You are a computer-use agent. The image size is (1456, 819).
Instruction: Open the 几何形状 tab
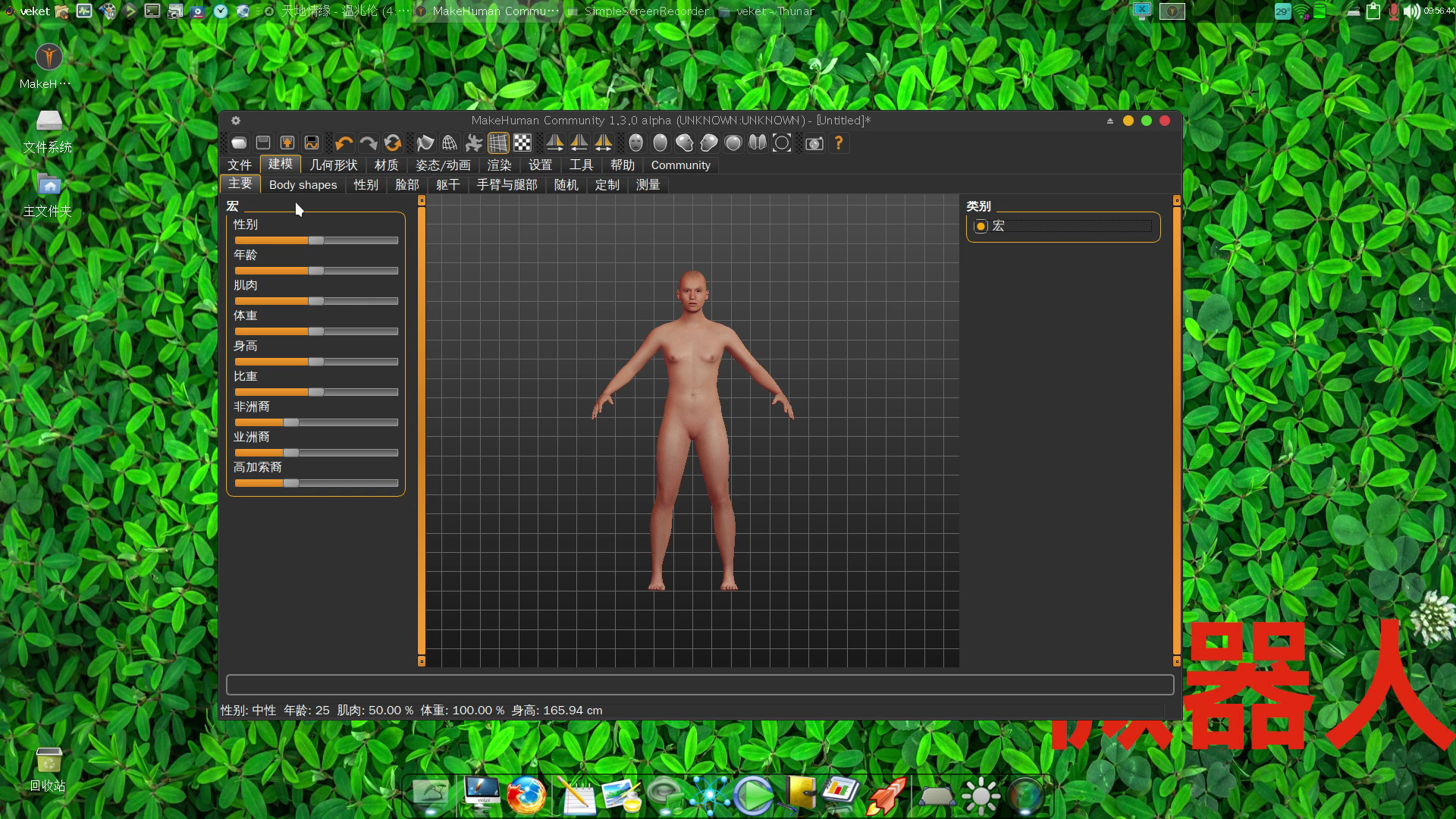(334, 165)
